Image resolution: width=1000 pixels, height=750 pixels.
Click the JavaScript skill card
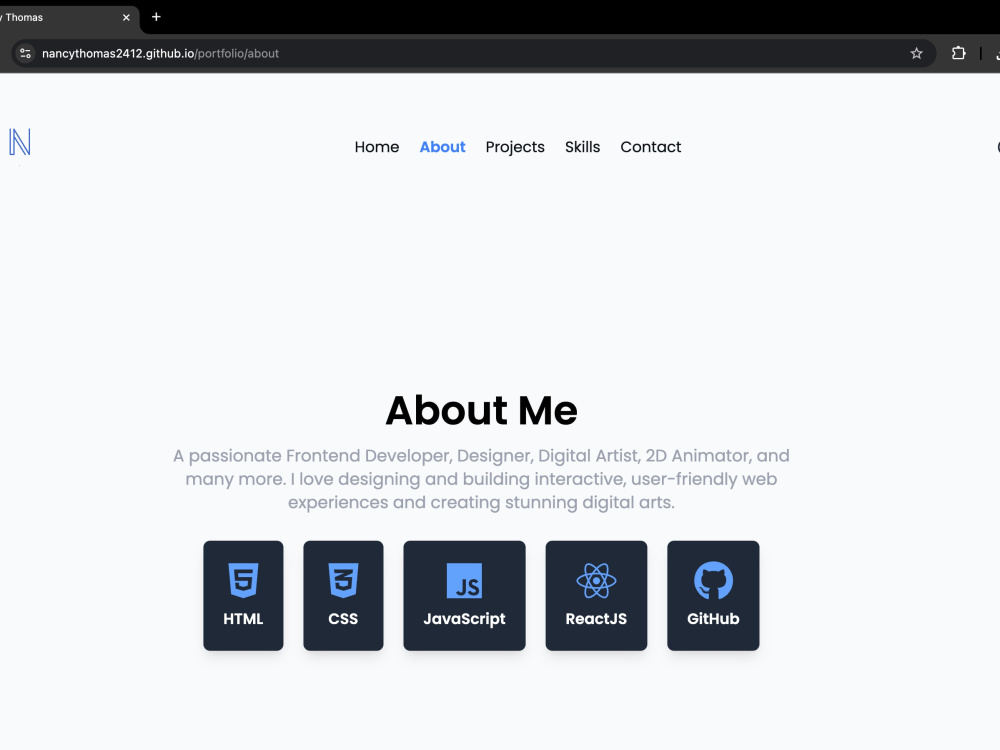click(x=464, y=596)
